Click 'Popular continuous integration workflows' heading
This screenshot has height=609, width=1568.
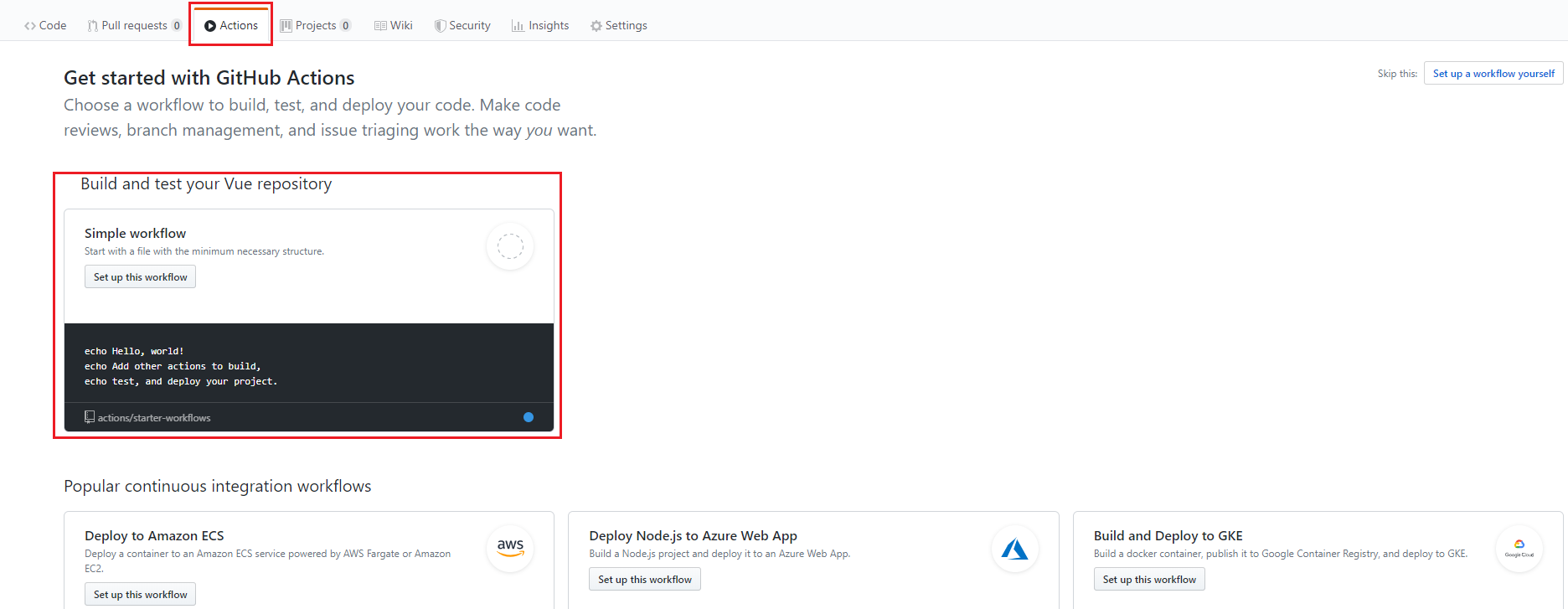(x=218, y=487)
